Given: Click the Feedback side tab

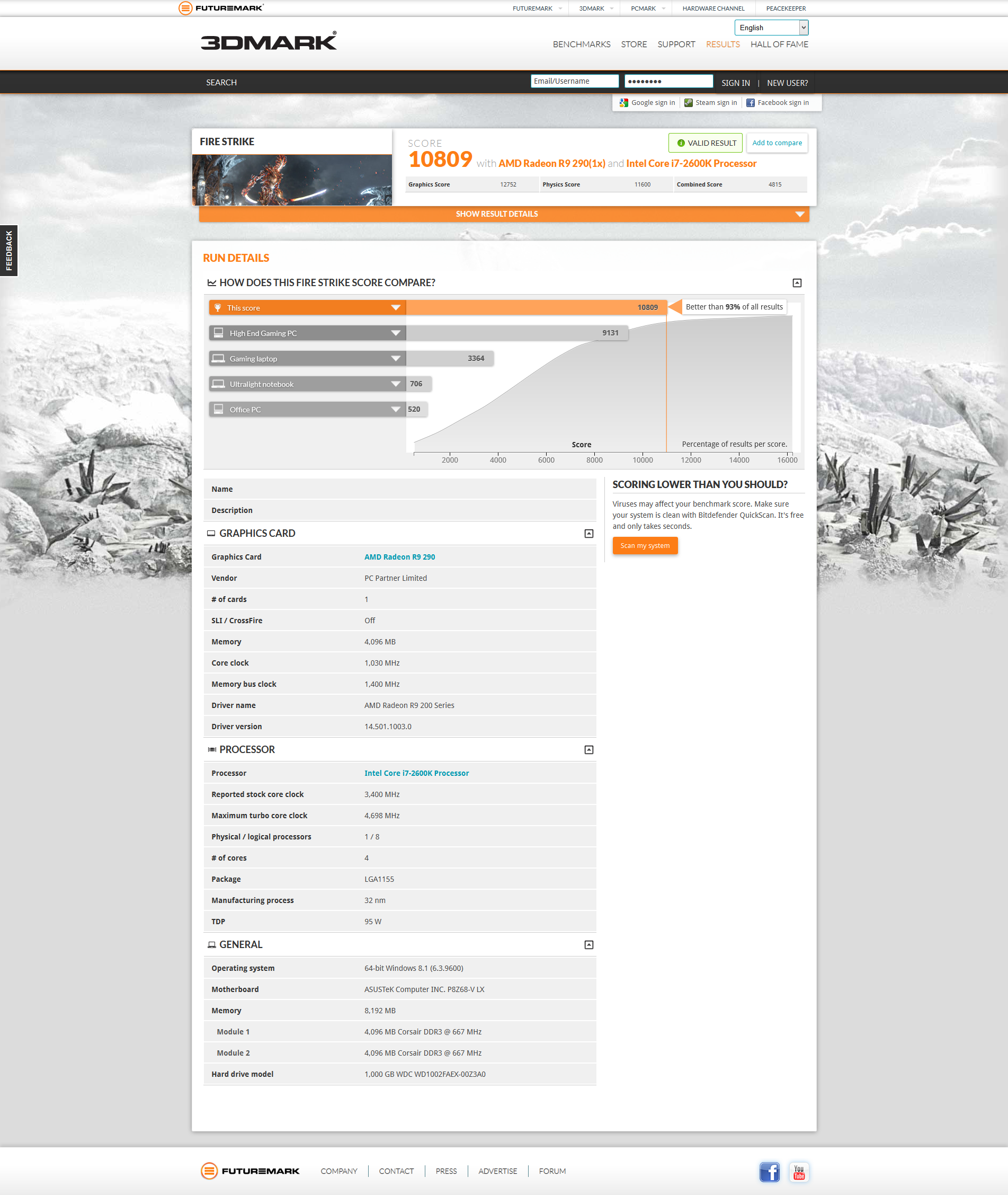Looking at the screenshot, I should coord(8,251).
